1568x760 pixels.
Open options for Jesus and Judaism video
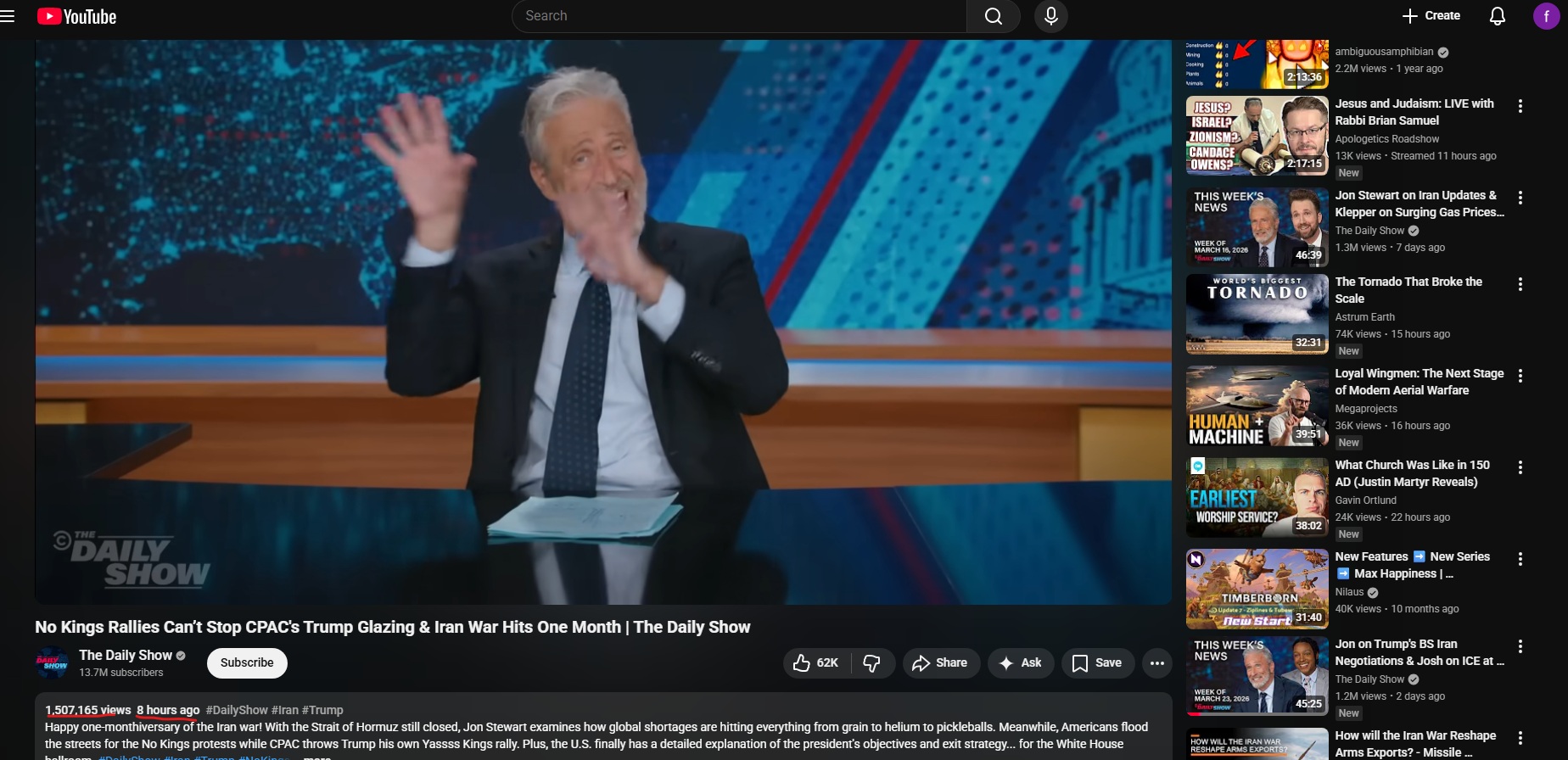1520,106
